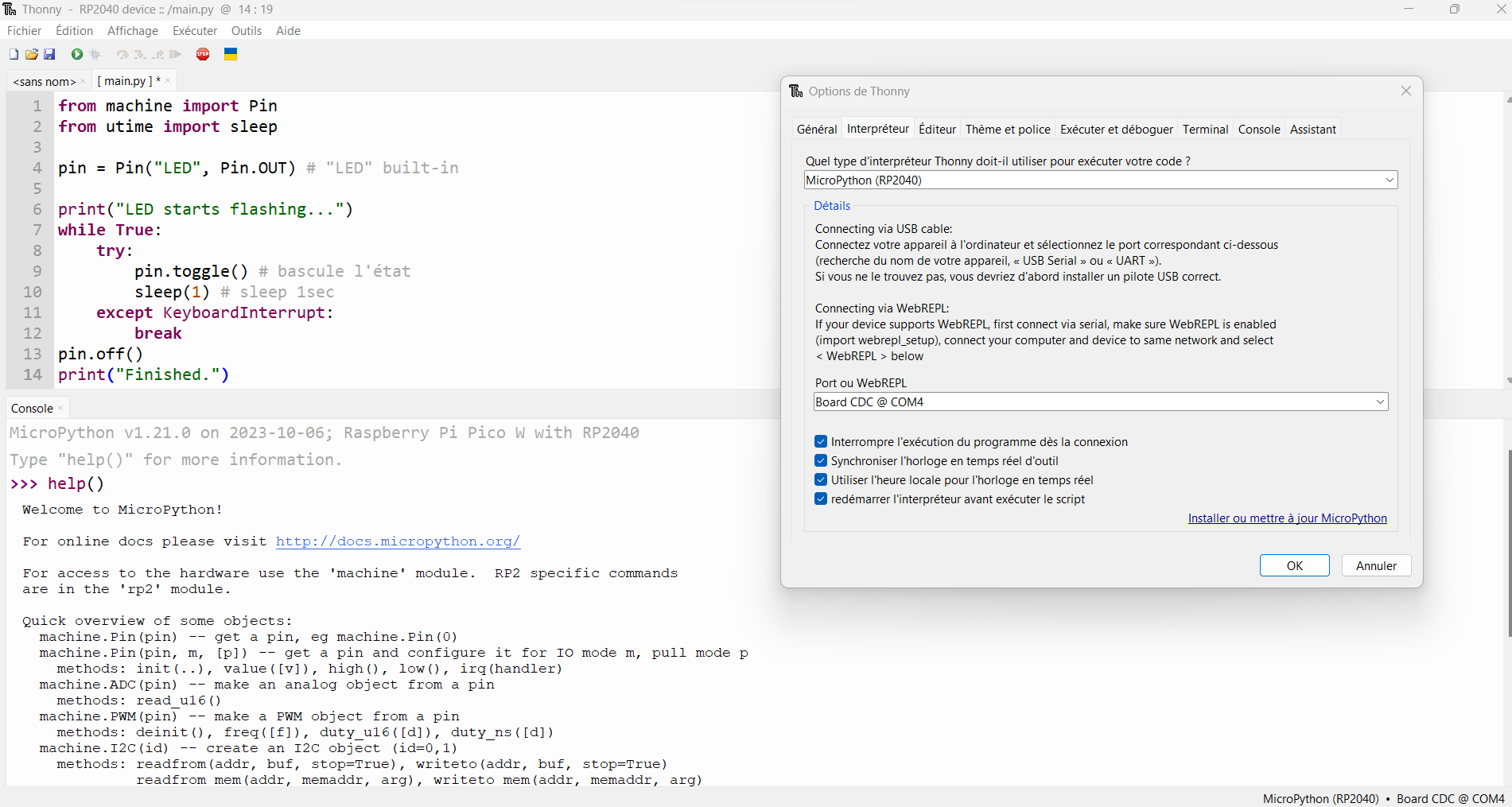
Task: Save the script with the floppy disk icon
Action: point(49,54)
